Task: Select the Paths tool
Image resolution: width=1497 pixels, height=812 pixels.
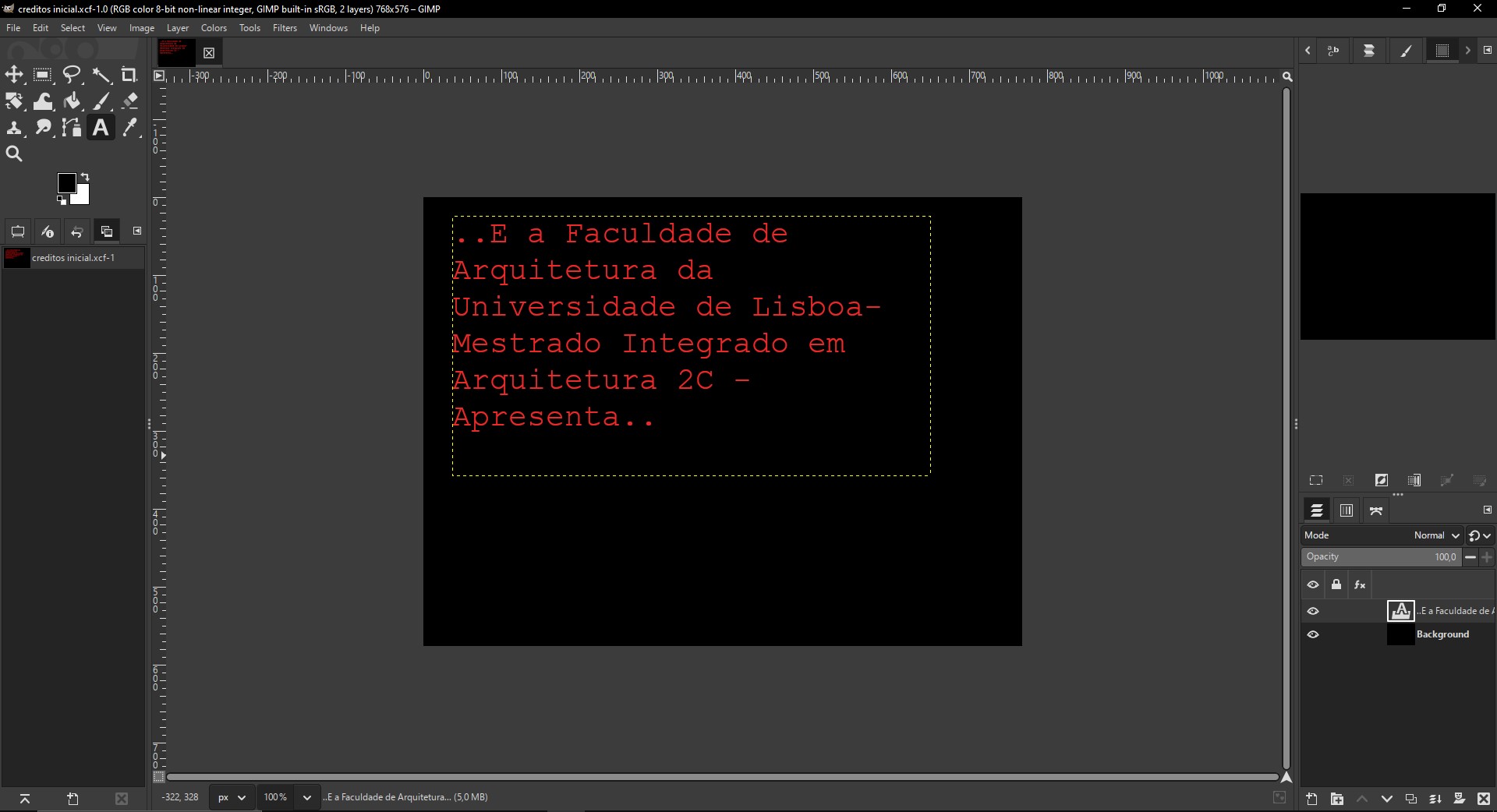Action: (72, 128)
